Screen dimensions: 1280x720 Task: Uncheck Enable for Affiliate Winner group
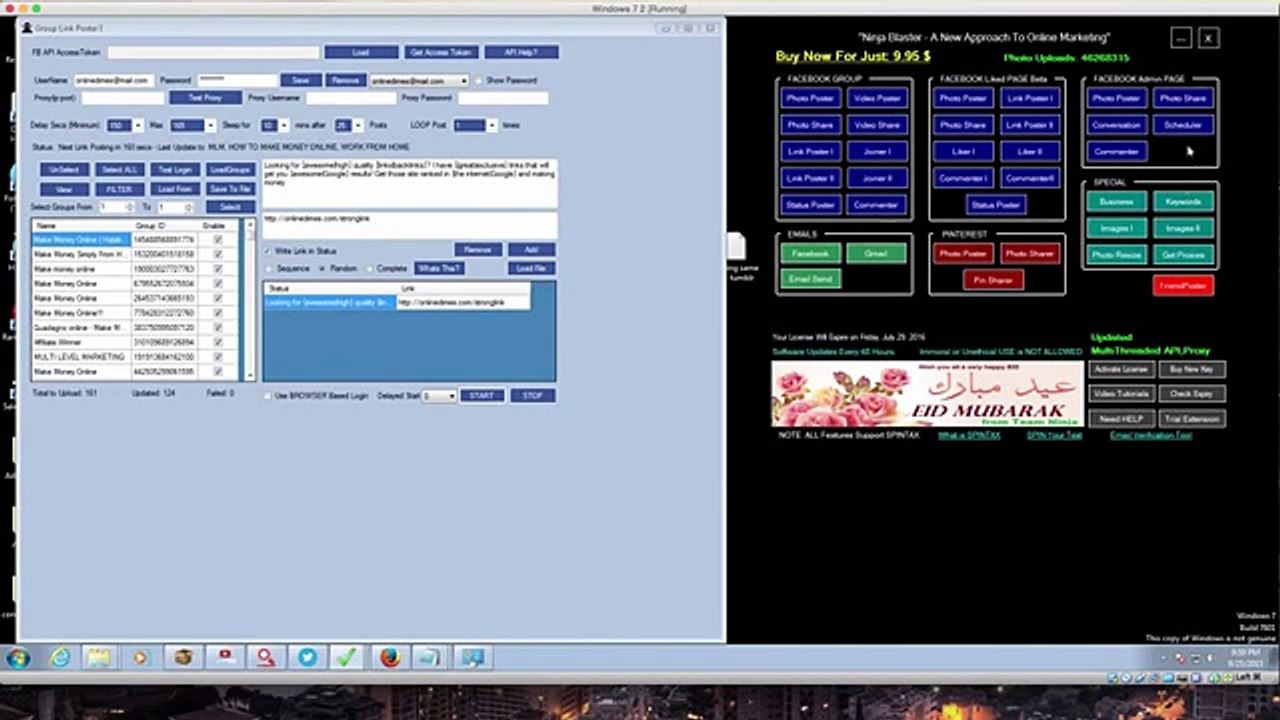pyautogui.click(x=218, y=342)
